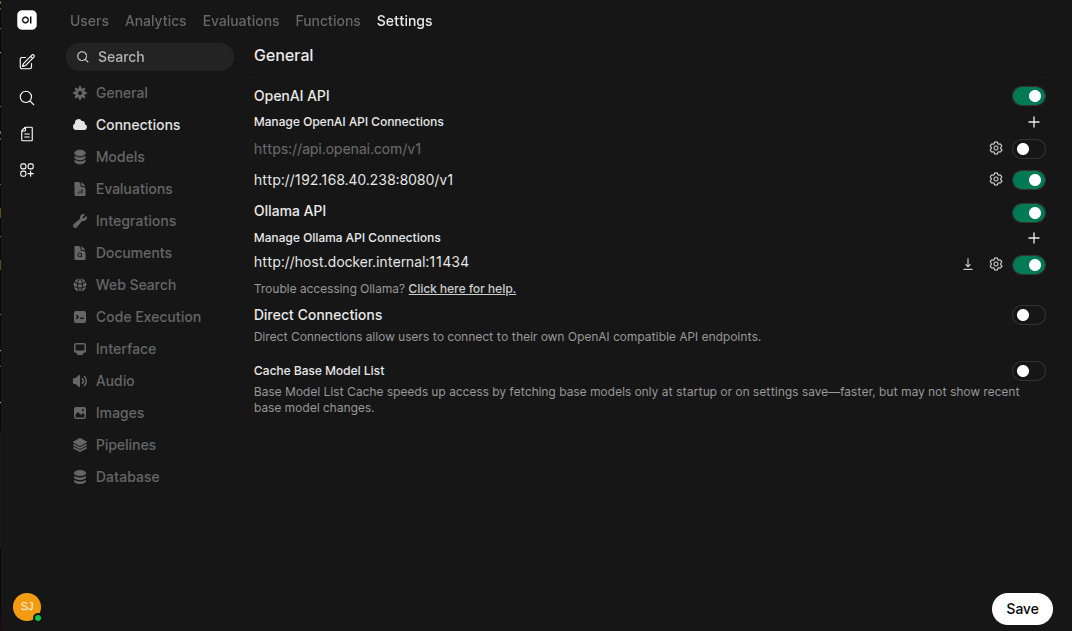
Task: Click the Pipelines layers icon
Action: tap(80, 445)
